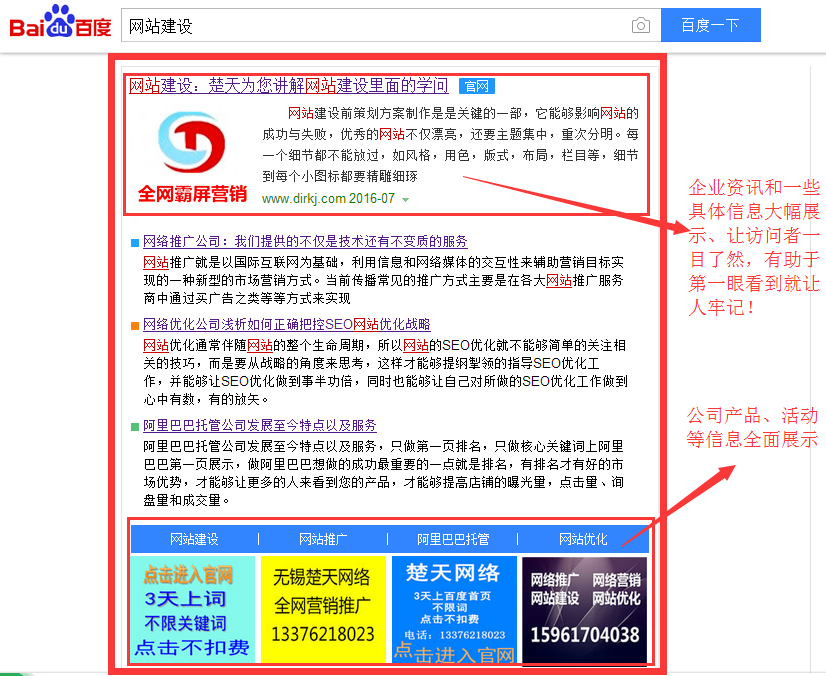Open the www.dirkj.com green URL
The height and width of the screenshot is (676, 826).
click(x=303, y=199)
